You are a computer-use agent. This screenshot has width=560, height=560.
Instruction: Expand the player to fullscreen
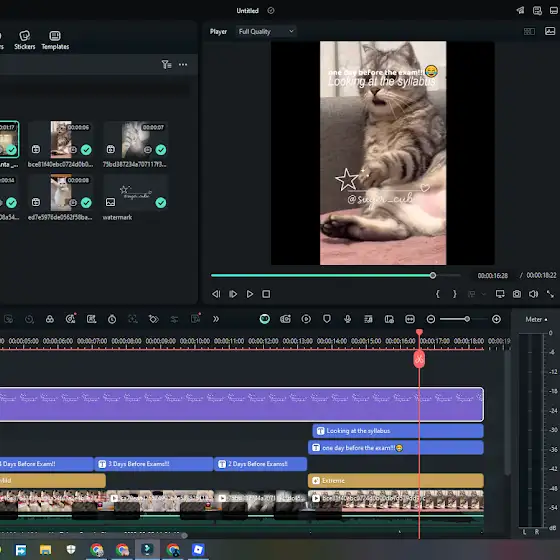pyautogui.click(x=550, y=294)
